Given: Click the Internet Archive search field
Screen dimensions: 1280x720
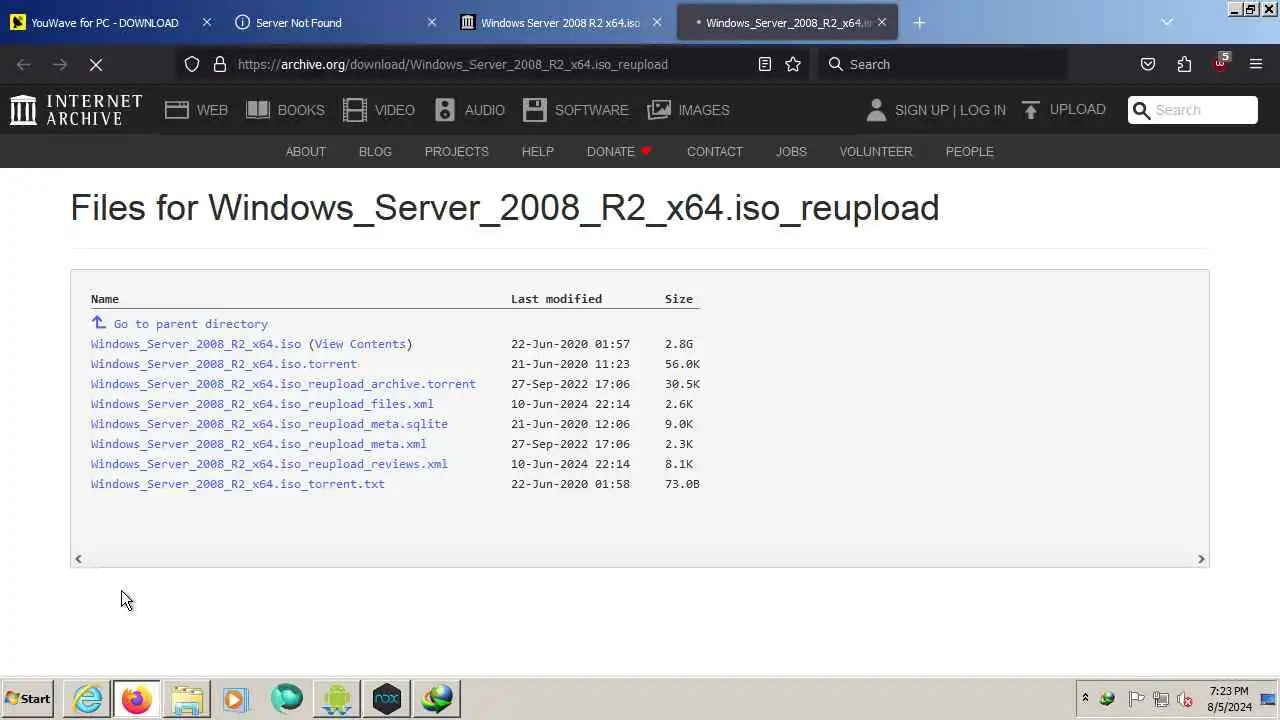Looking at the screenshot, I should click(x=1192, y=110).
